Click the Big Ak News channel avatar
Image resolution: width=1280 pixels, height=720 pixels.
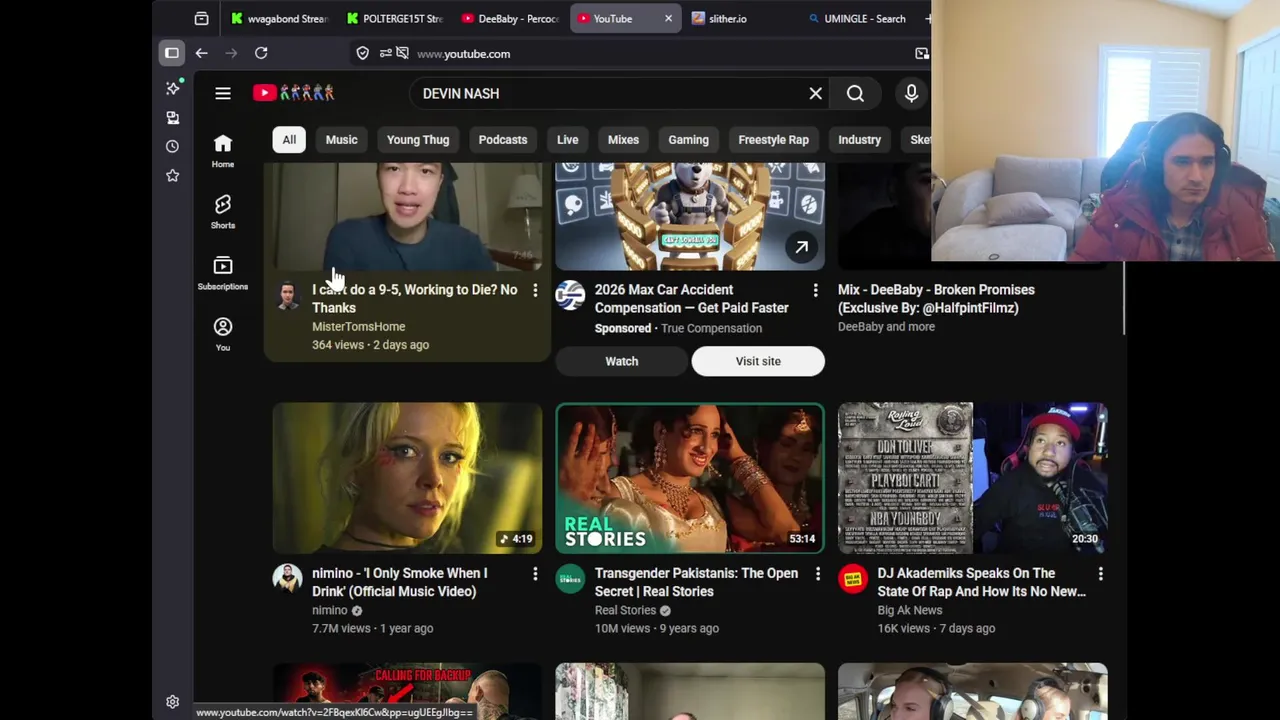(853, 579)
